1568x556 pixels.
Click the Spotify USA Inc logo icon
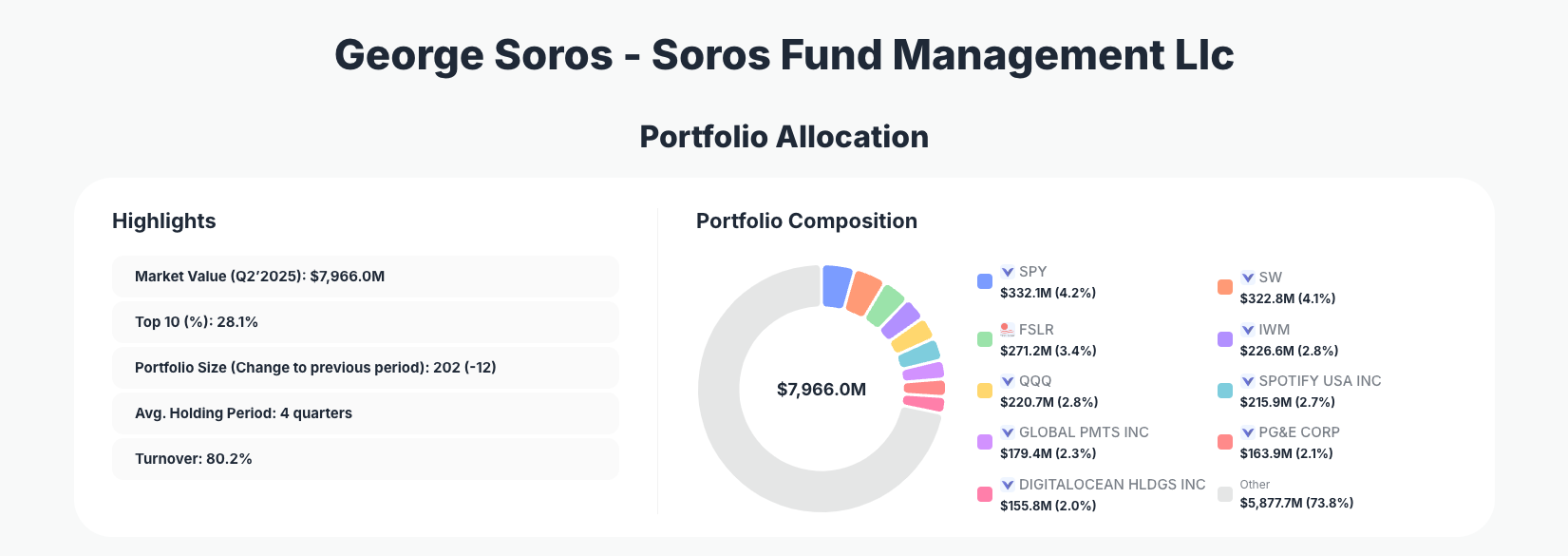1248,381
